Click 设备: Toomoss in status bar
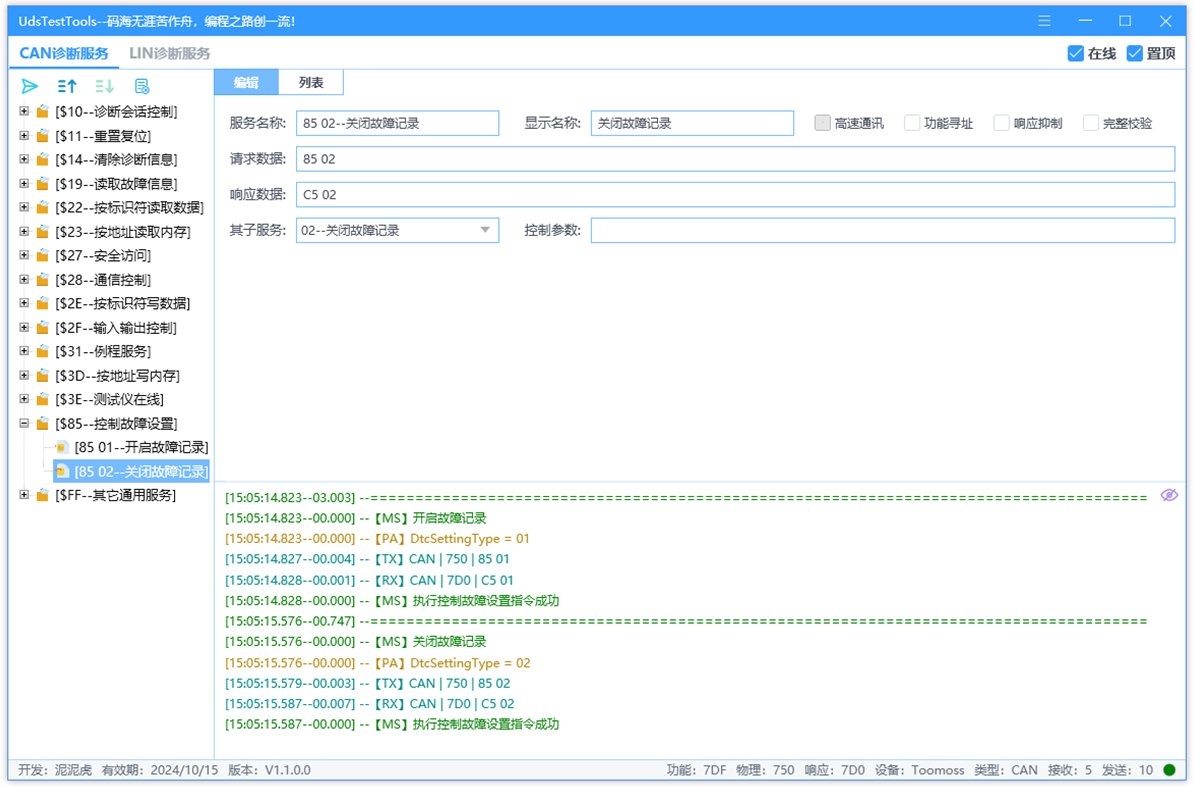This screenshot has height=787, width=1194. point(919,770)
